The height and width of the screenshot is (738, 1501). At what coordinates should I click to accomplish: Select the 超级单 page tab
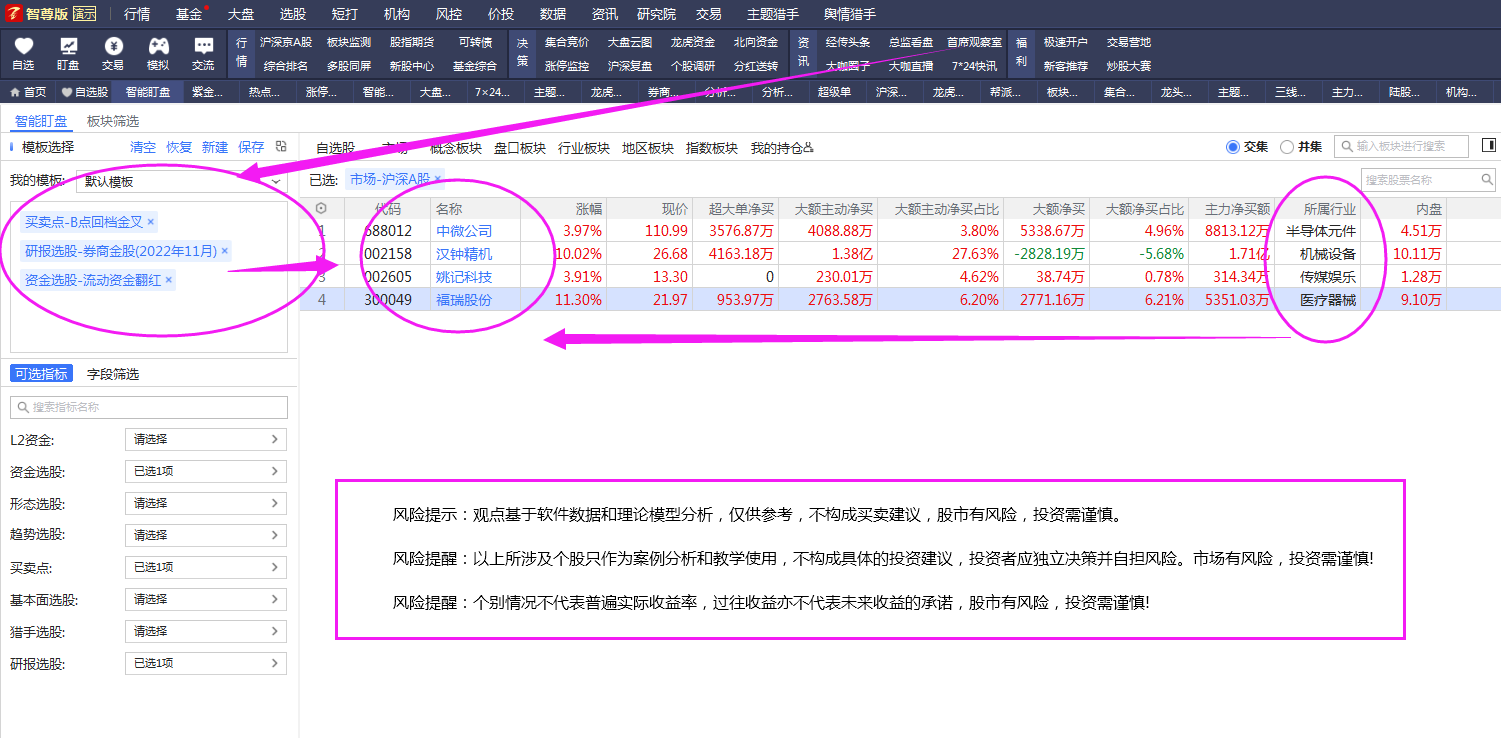834,92
